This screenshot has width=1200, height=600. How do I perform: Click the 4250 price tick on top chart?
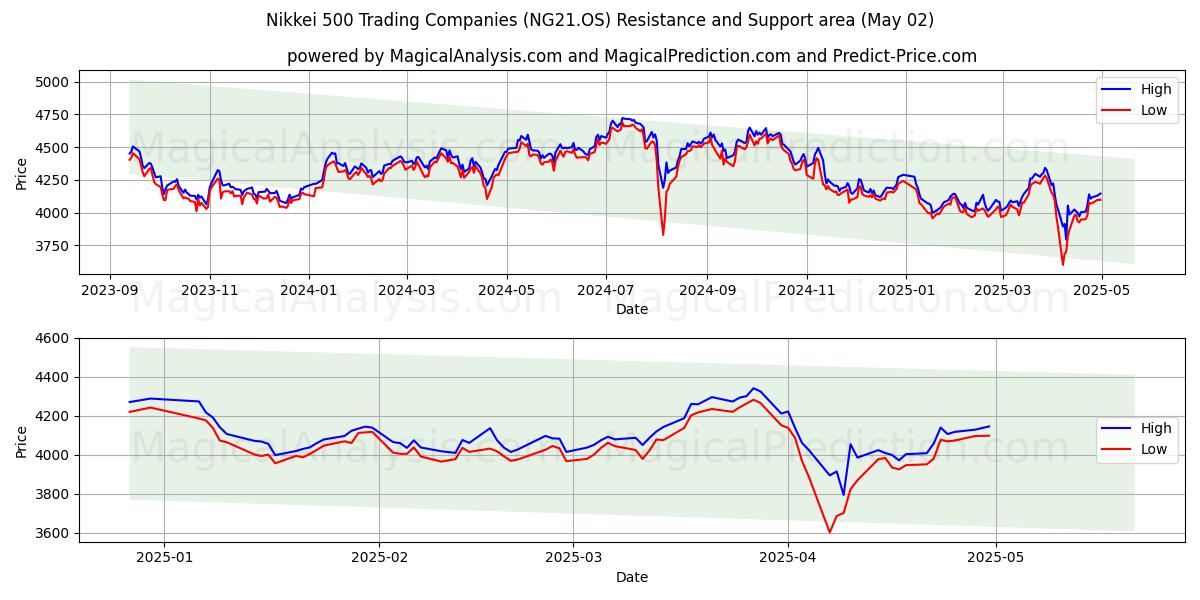pyautogui.click(x=53, y=180)
